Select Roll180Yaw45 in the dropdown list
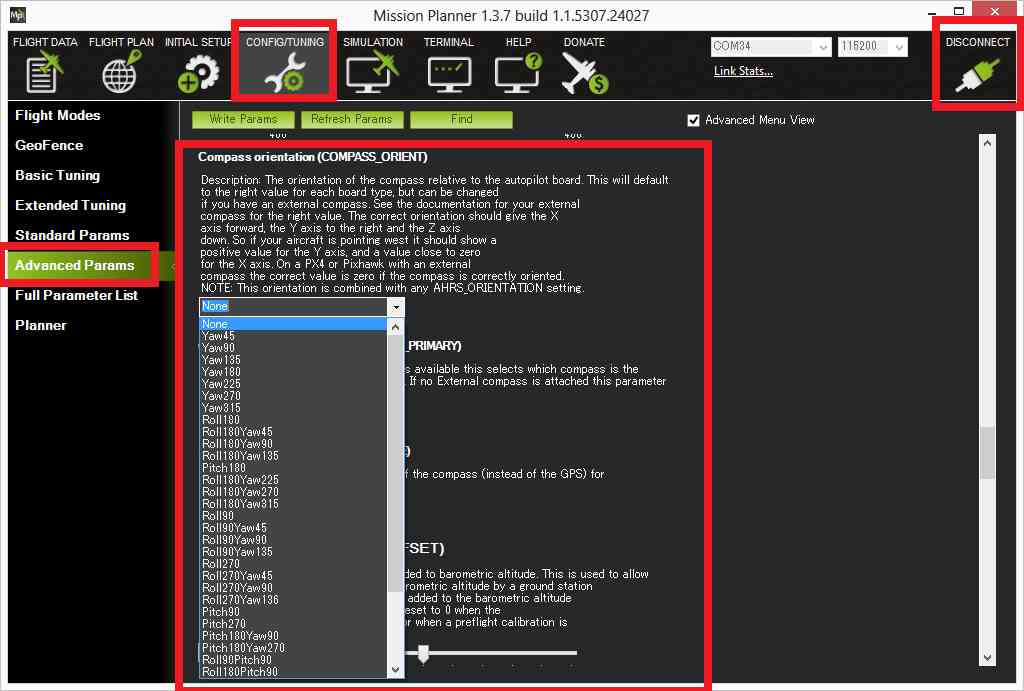This screenshot has width=1024, height=691. [x=237, y=432]
